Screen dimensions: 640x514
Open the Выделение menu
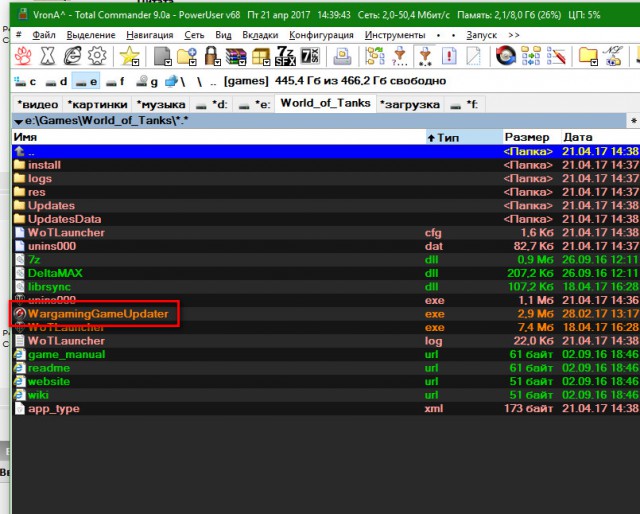91,35
